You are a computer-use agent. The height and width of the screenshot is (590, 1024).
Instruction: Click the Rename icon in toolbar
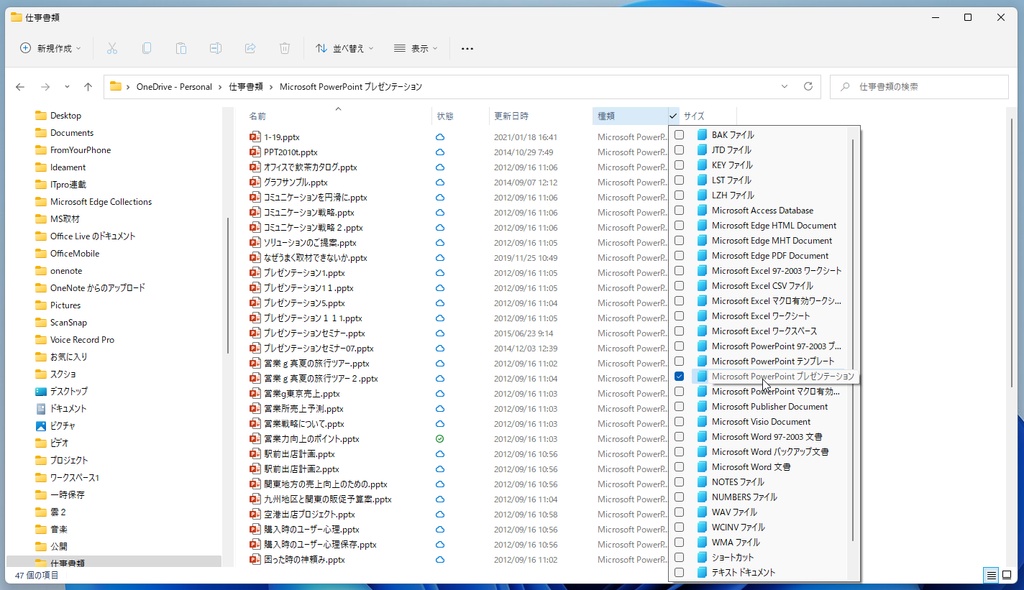point(216,48)
